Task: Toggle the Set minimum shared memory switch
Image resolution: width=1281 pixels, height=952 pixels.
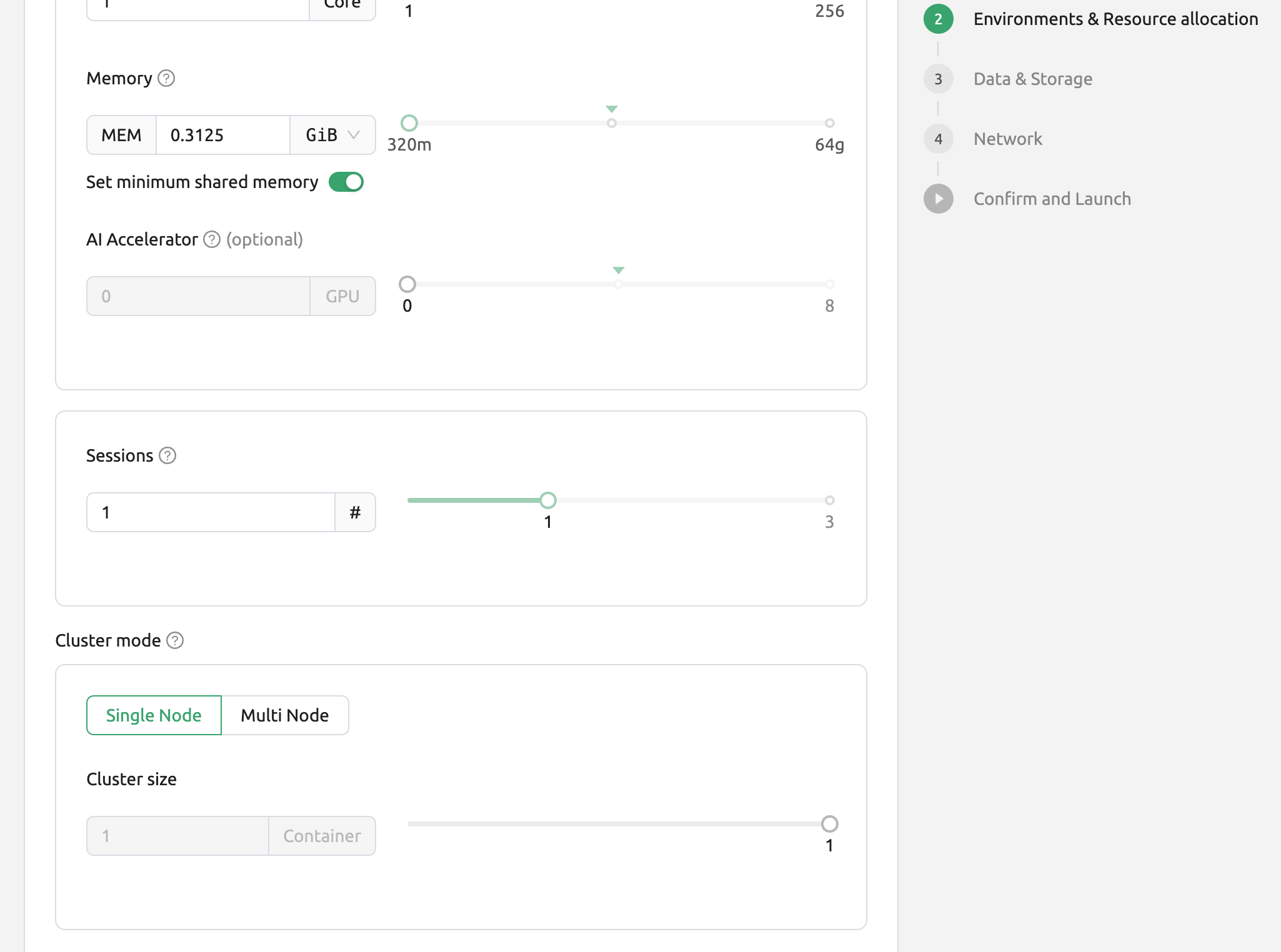Action: point(346,182)
